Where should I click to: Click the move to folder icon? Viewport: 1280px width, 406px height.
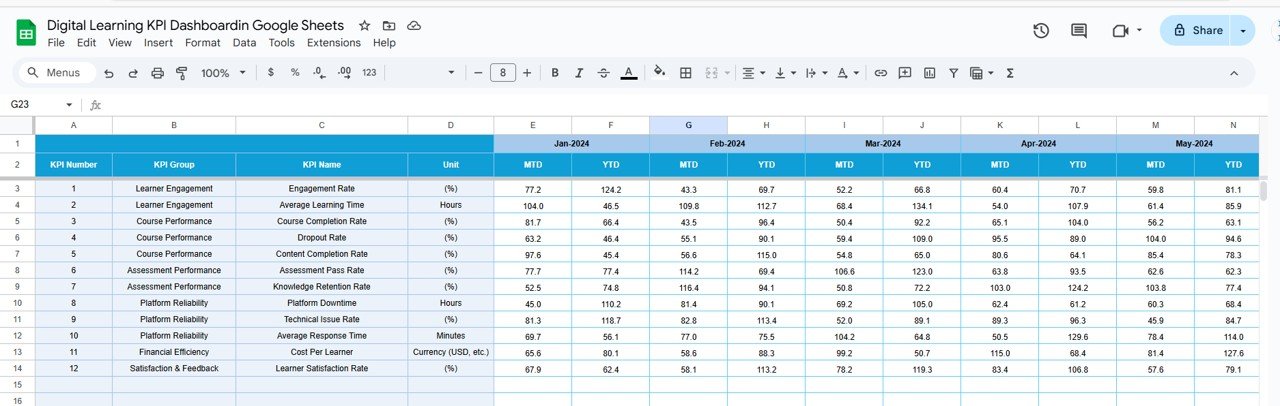click(389, 26)
